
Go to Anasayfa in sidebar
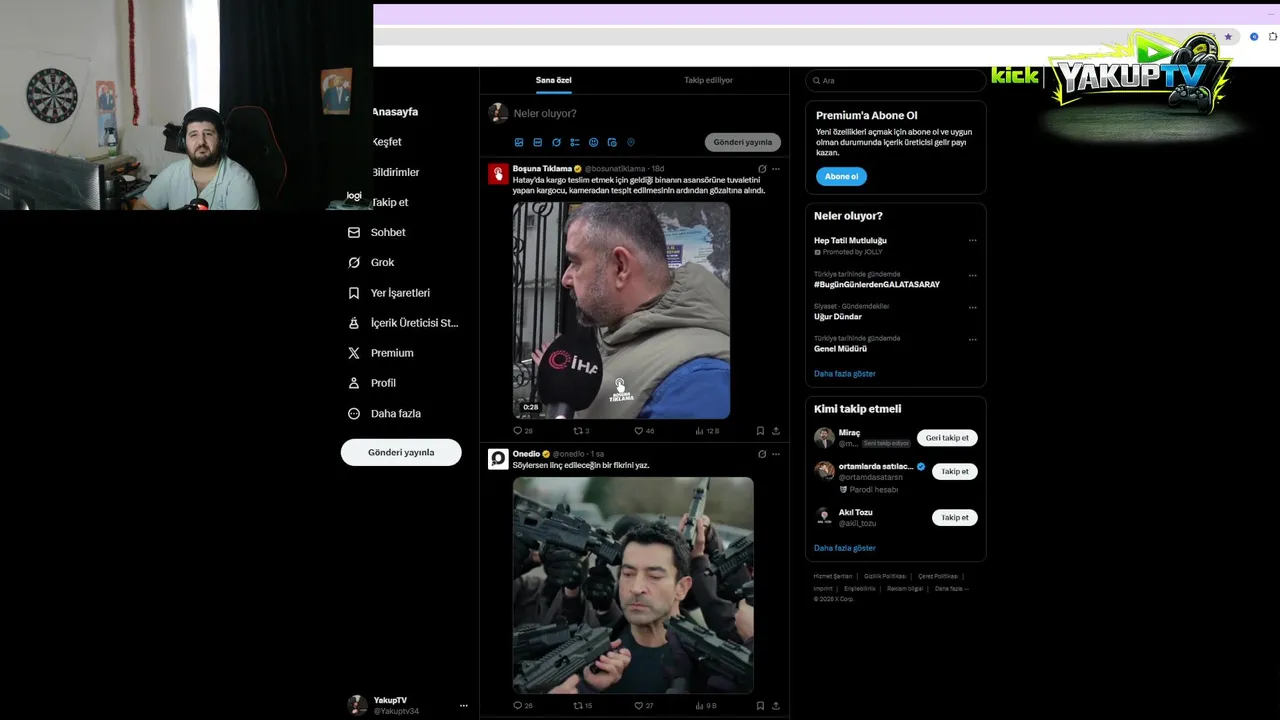tap(395, 112)
